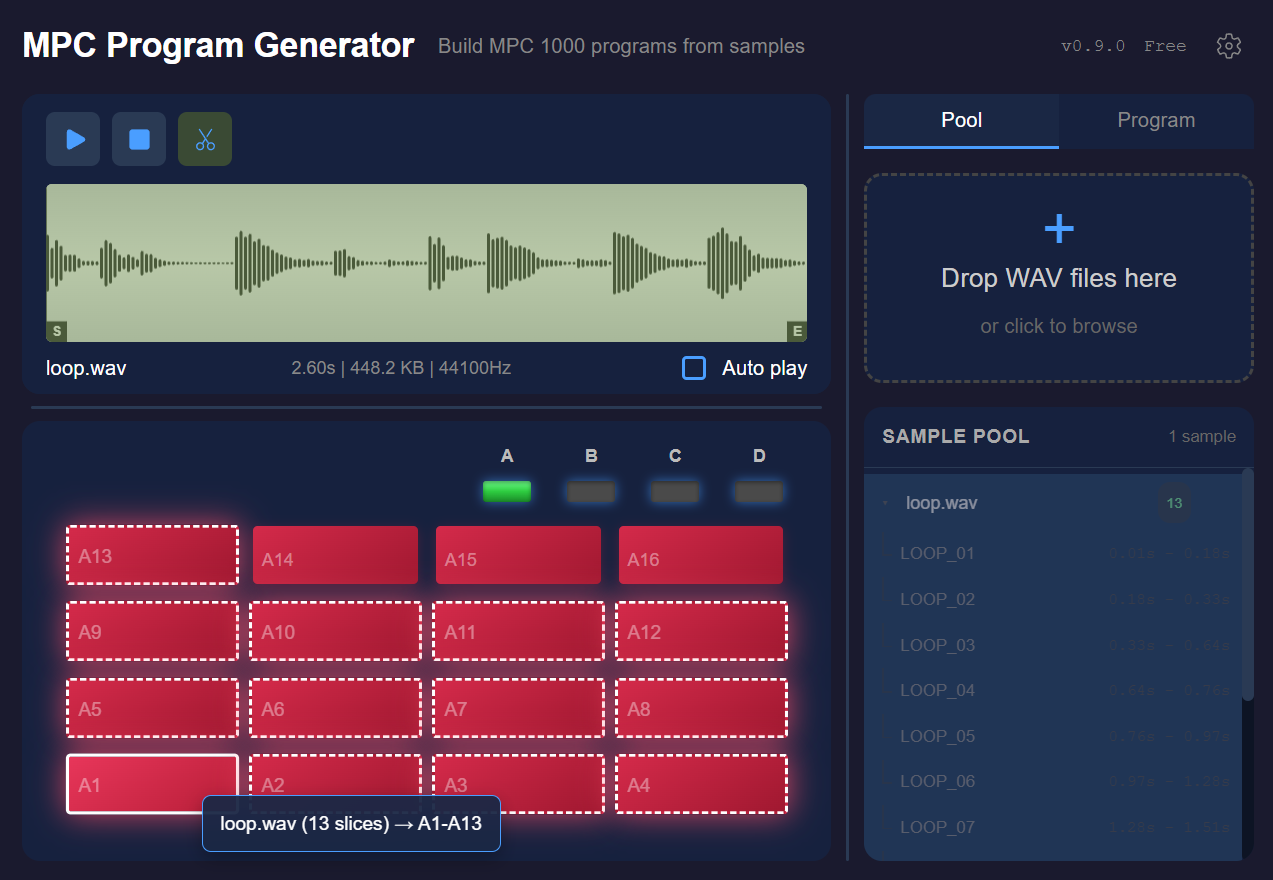Switch to pad bank B
The width and height of the screenshot is (1273, 880).
(590, 491)
